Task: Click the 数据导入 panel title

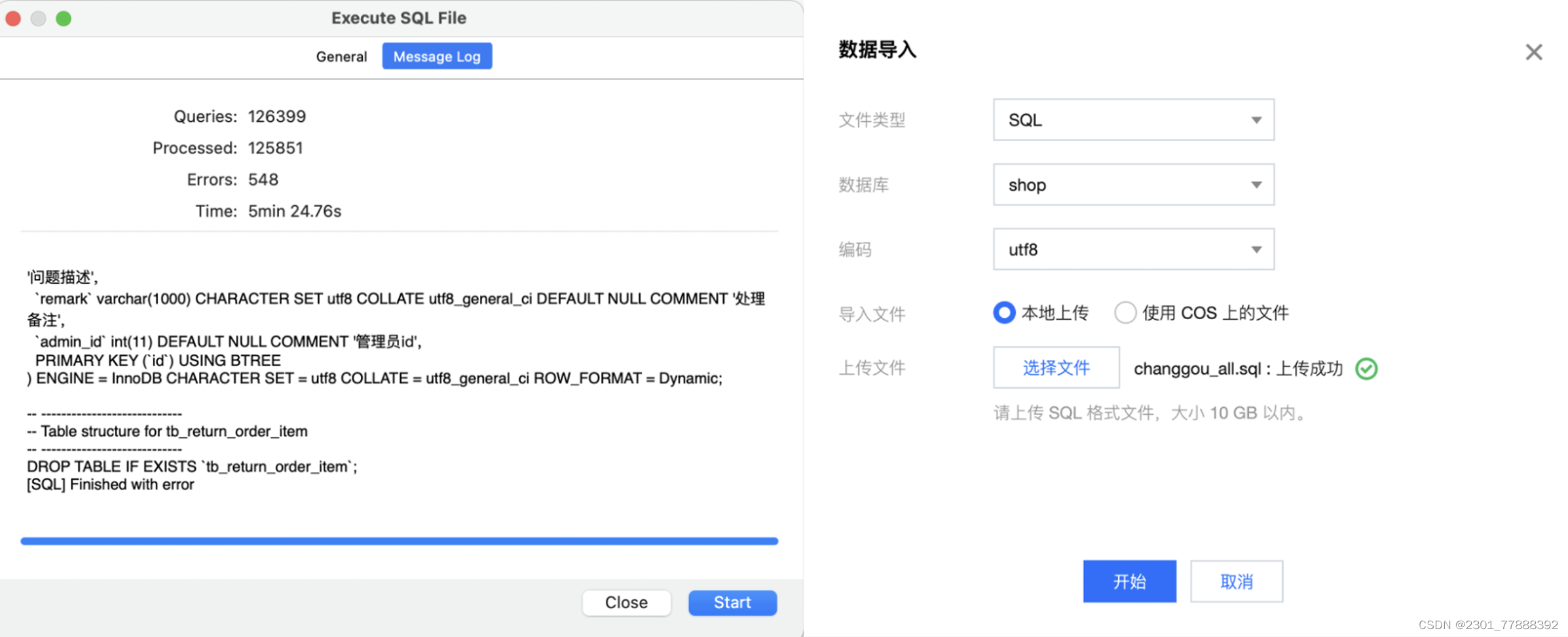Action: 877,50
